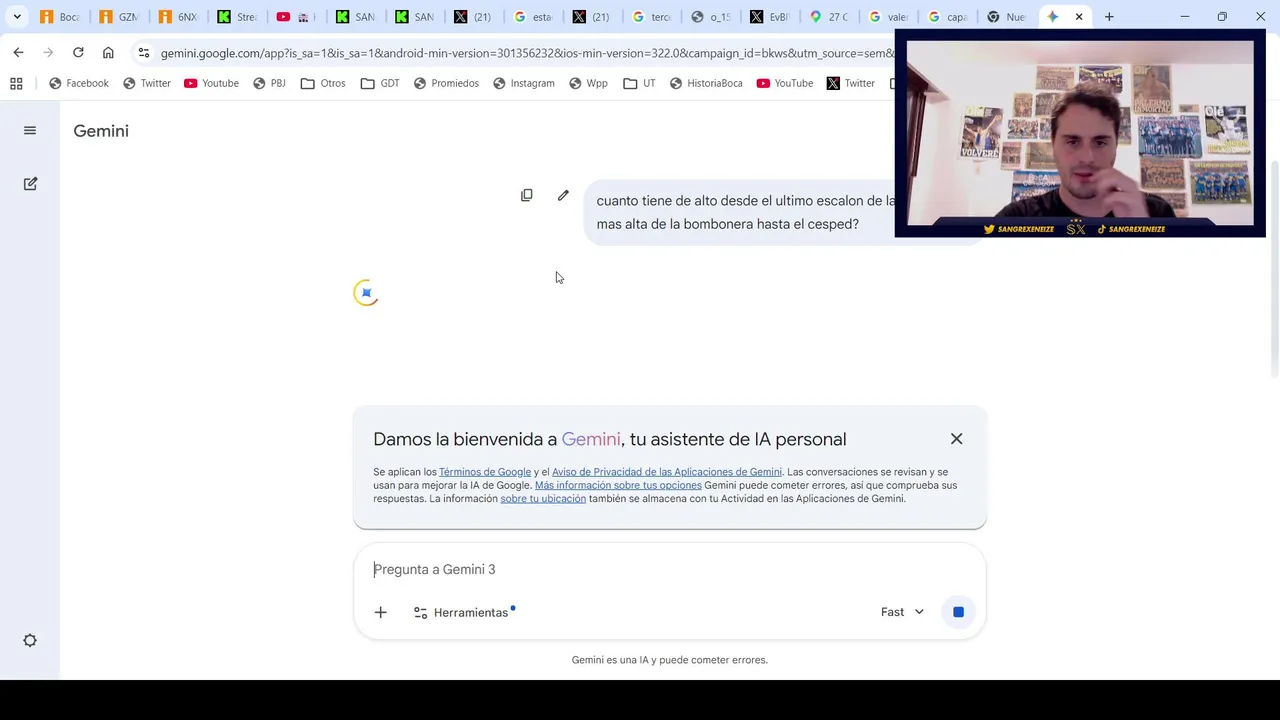
Task: Open the settings gear in the Gemini sidebar
Action: 30,641
